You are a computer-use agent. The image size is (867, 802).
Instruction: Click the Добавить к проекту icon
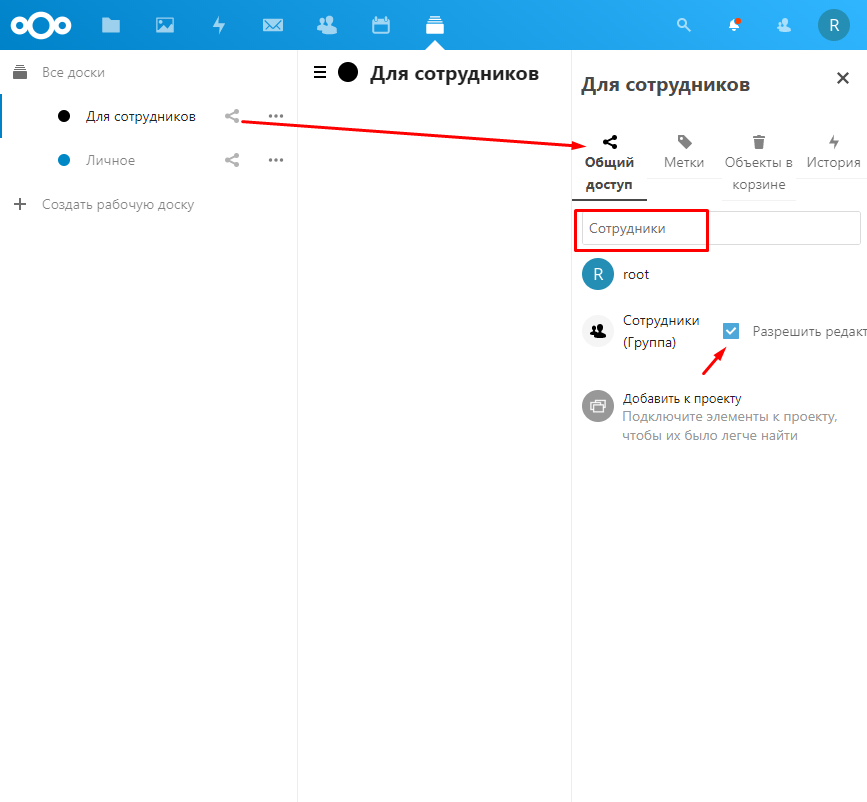click(598, 406)
